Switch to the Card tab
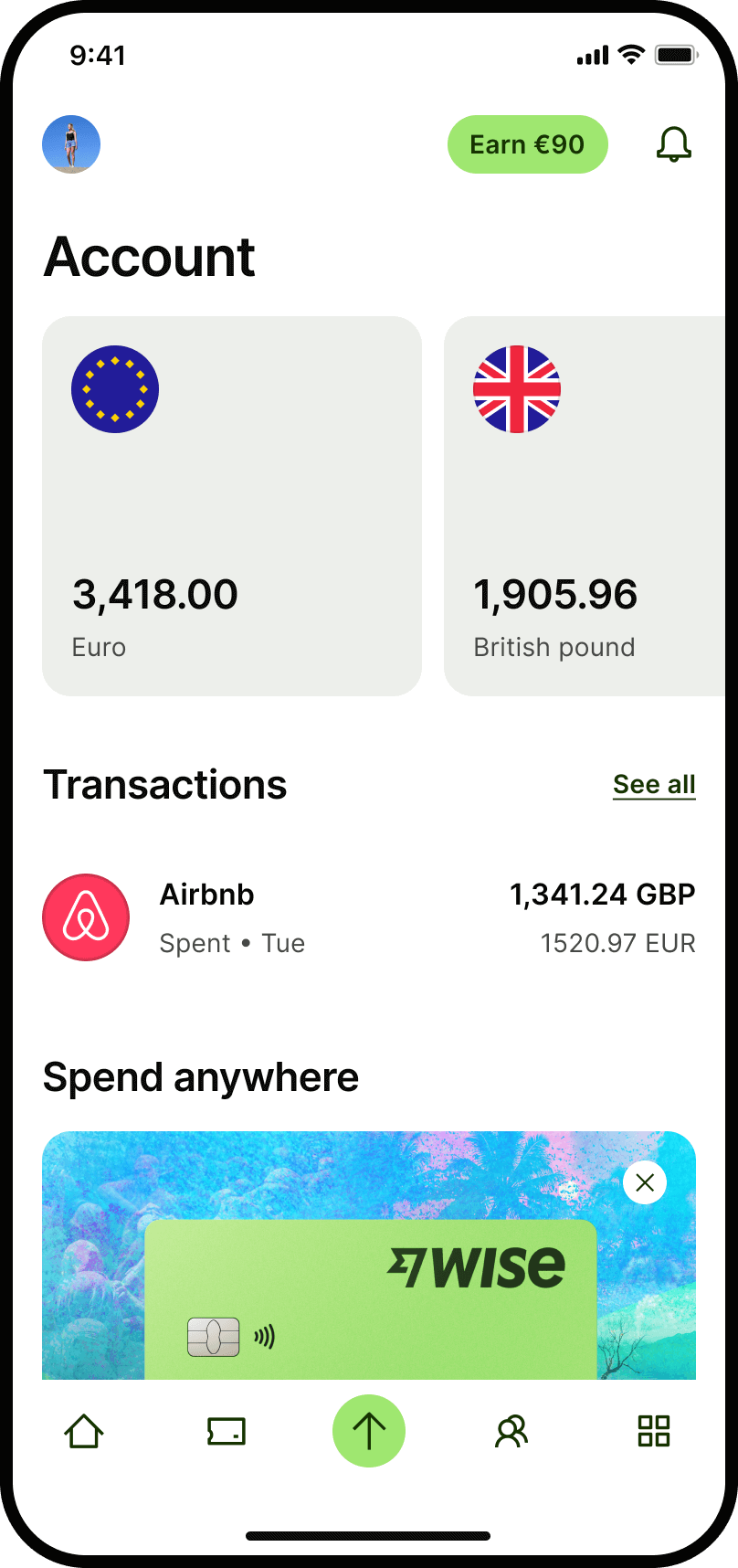Viewport: 738px width, 1568px height. (227, 1431)
